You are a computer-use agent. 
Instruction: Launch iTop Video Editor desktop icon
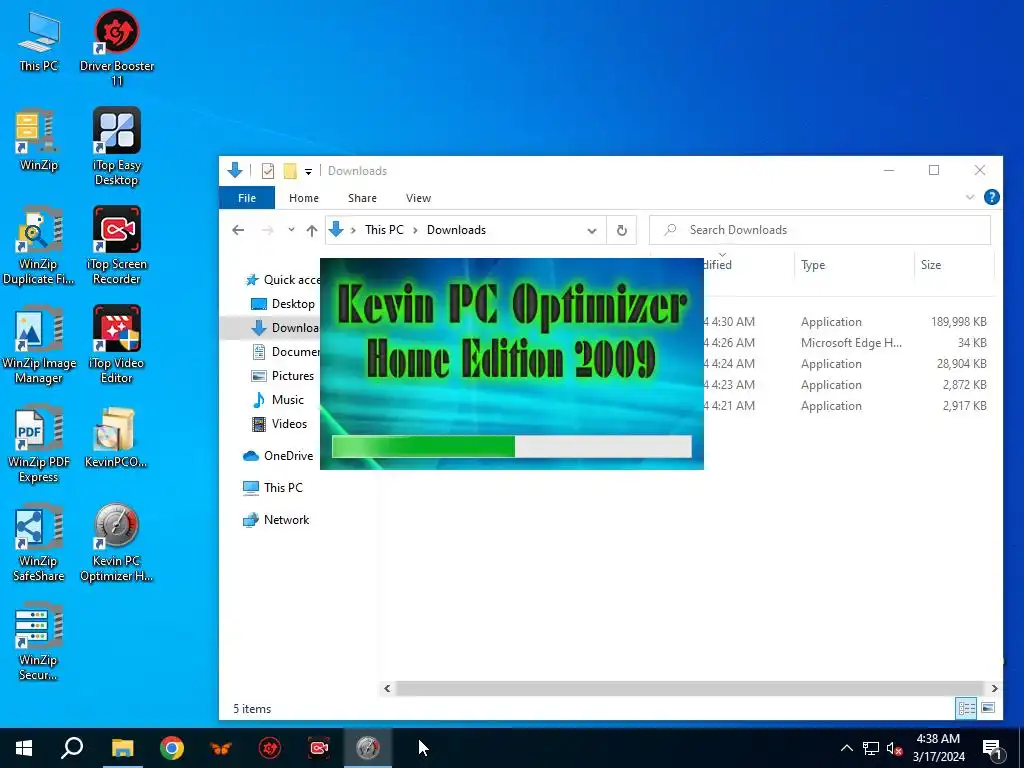coord(117,345)
